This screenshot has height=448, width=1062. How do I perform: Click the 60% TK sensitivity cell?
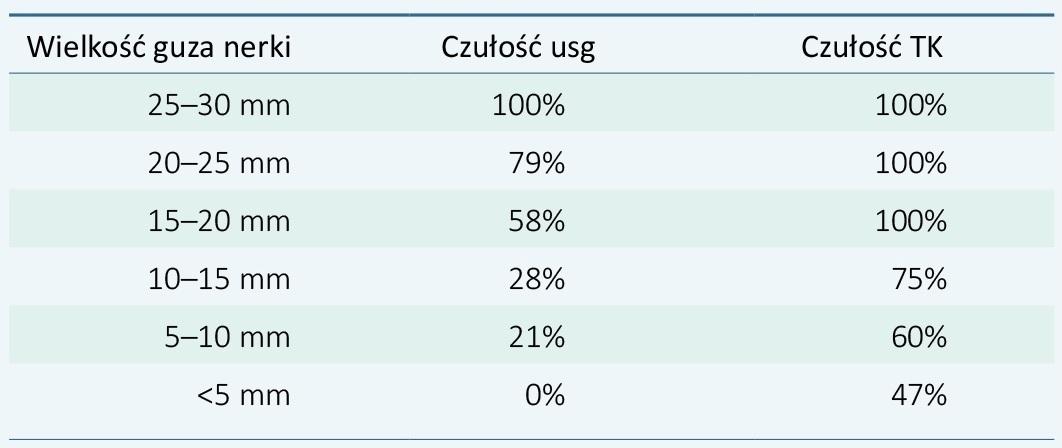point(918,337)
